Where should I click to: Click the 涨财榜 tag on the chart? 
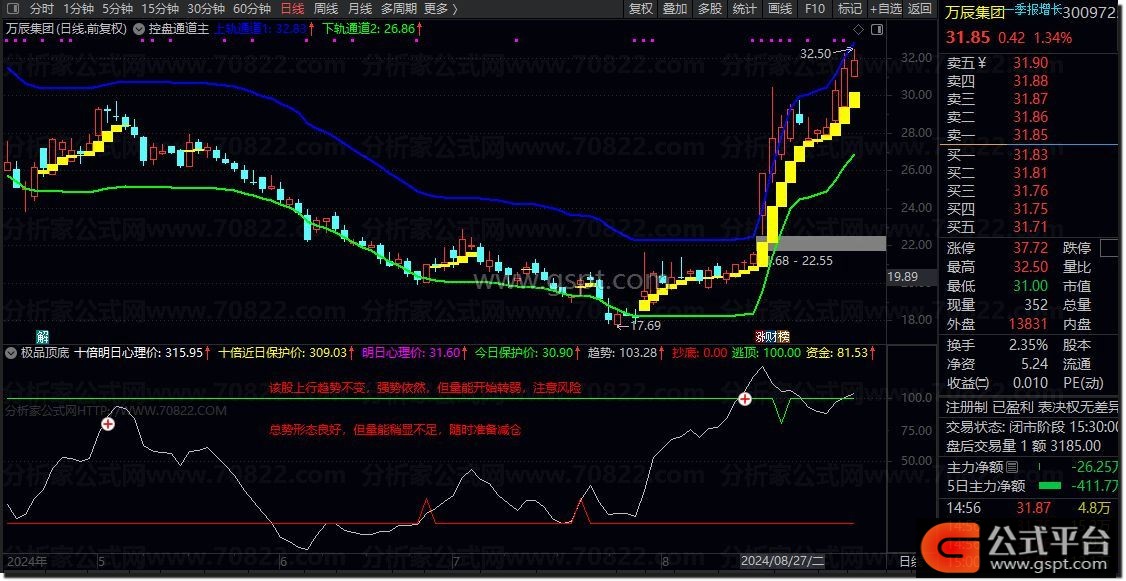772,336
